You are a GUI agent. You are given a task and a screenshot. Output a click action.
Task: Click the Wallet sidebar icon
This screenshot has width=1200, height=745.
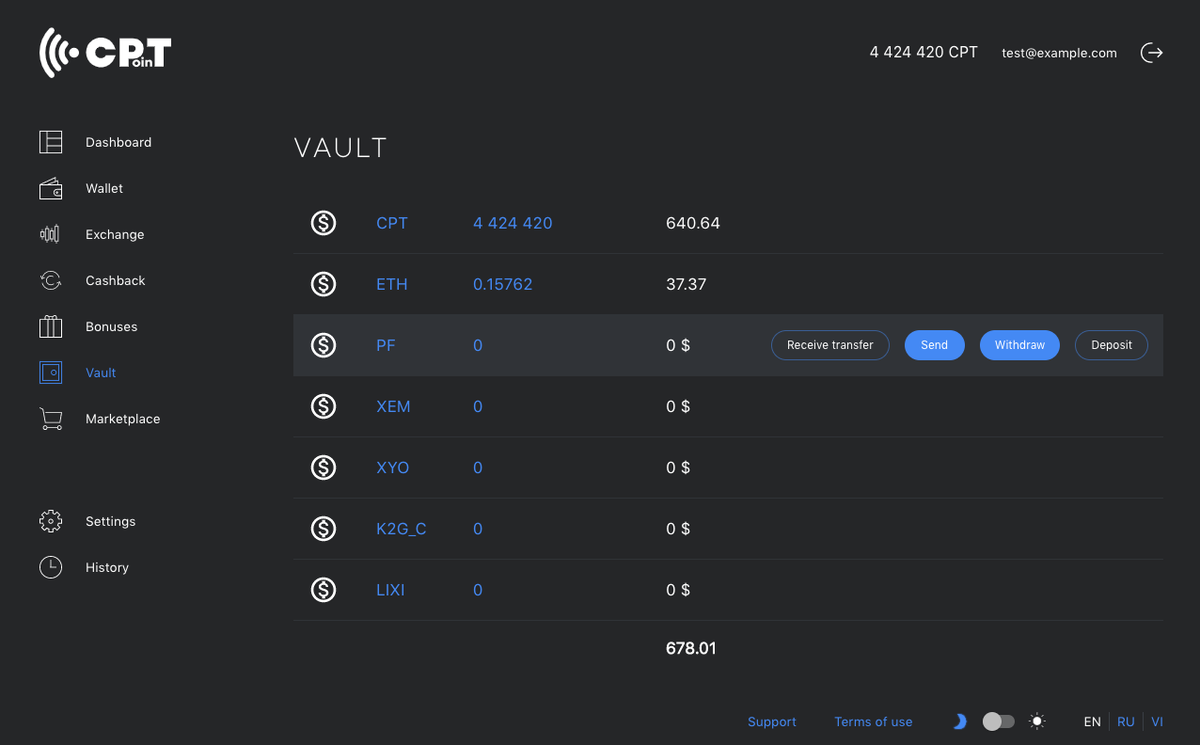pyautogui.click(x=51, y=188)
